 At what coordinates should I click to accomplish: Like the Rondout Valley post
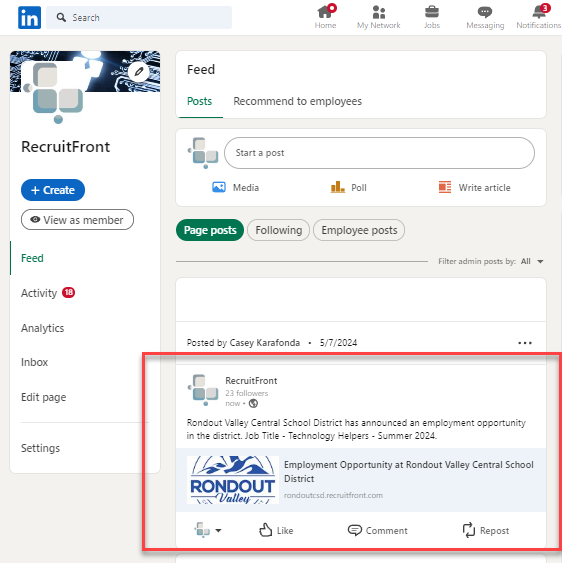[276, 530]
